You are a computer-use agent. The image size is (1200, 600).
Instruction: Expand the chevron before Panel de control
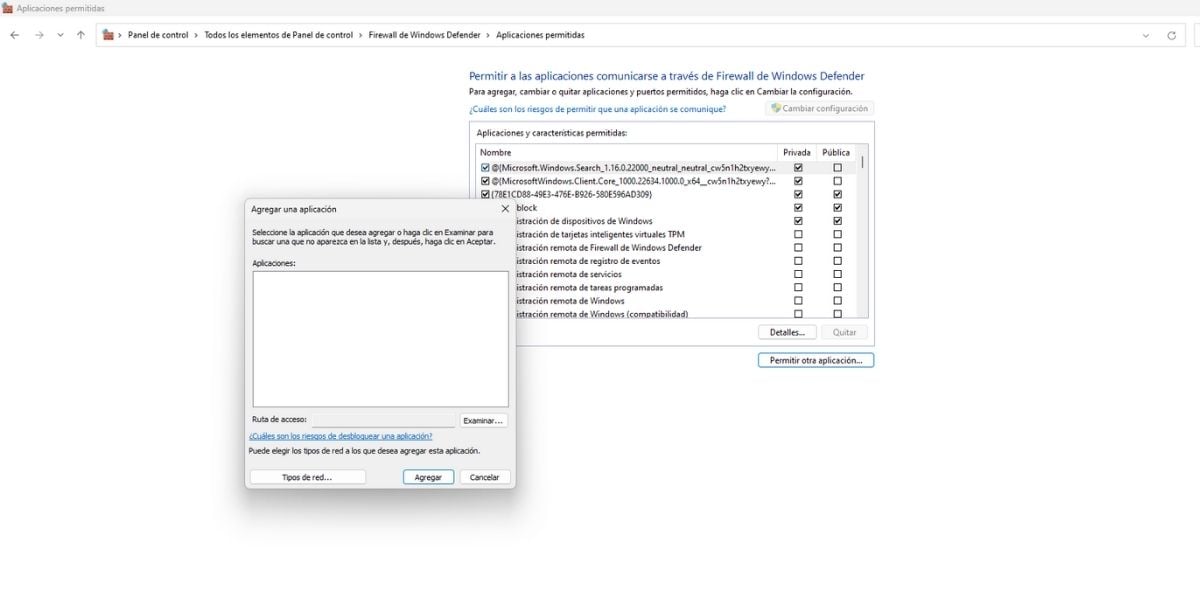(120, 35)
